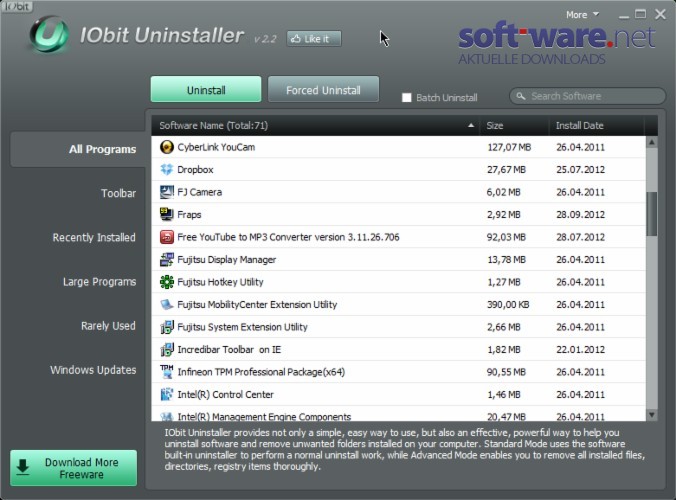
Task: Minimize the IObit Uninstaller window
Action: pyautogui.click(x=623, y=16)
